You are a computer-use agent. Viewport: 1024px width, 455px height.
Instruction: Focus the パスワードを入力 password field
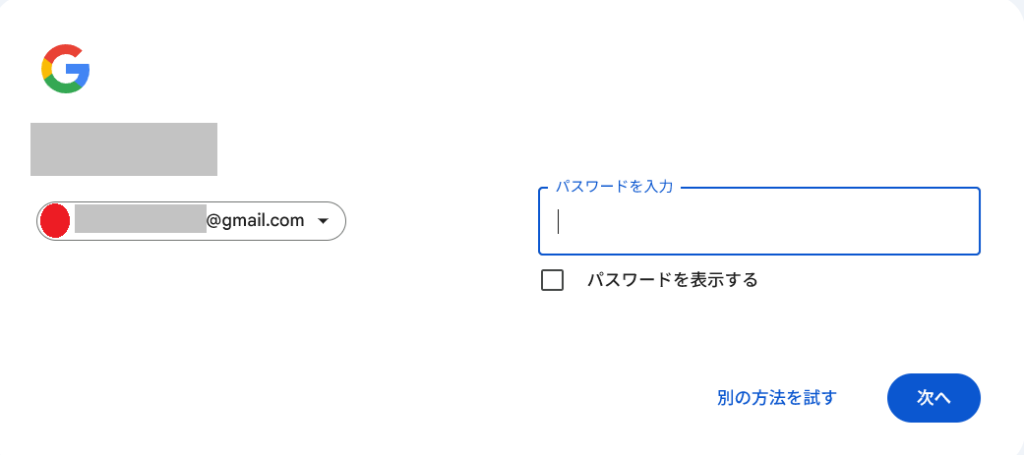[x=759, y=221]
